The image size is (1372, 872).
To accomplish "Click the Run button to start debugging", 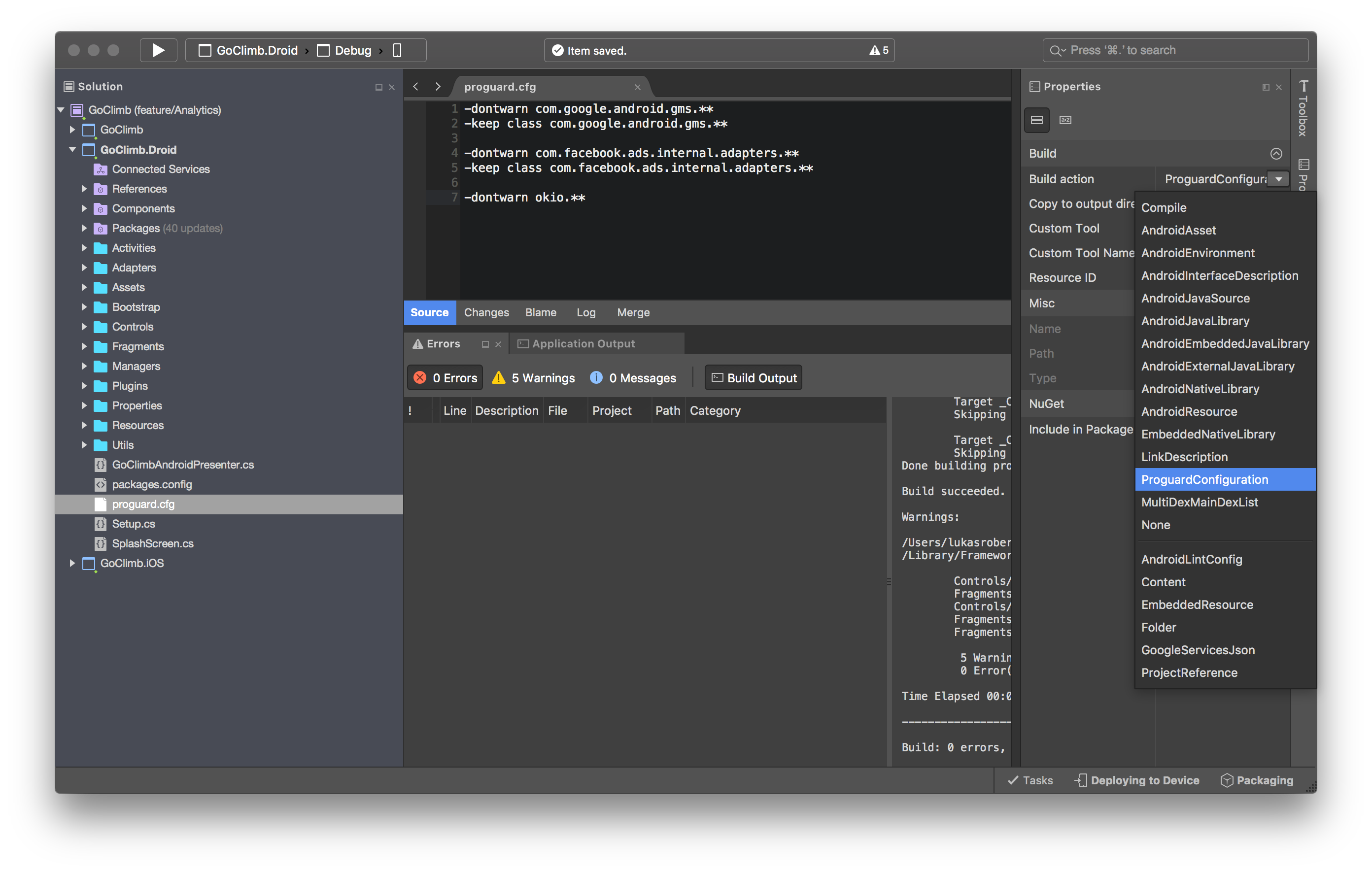I will 158,50.
